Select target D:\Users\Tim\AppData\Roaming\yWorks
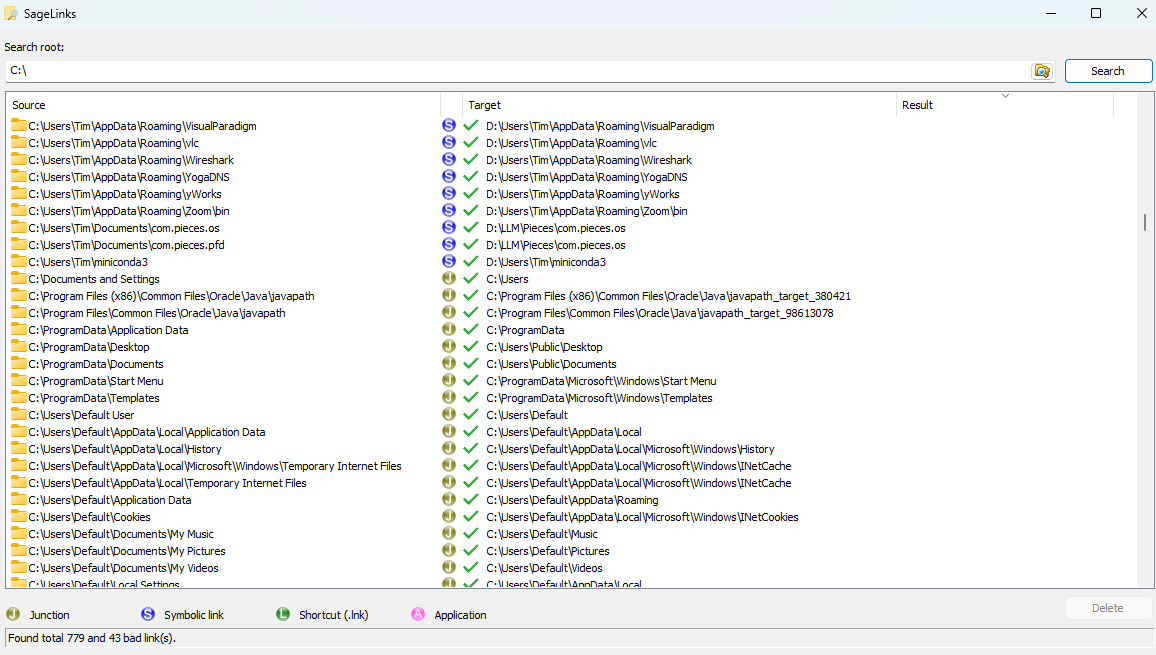 (583, 194)
